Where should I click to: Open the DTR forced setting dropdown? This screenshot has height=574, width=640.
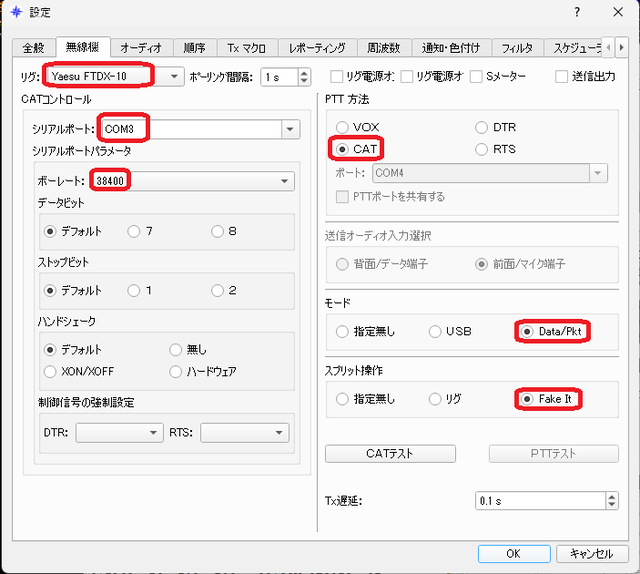pyautogui.click(x=120, y=432)
